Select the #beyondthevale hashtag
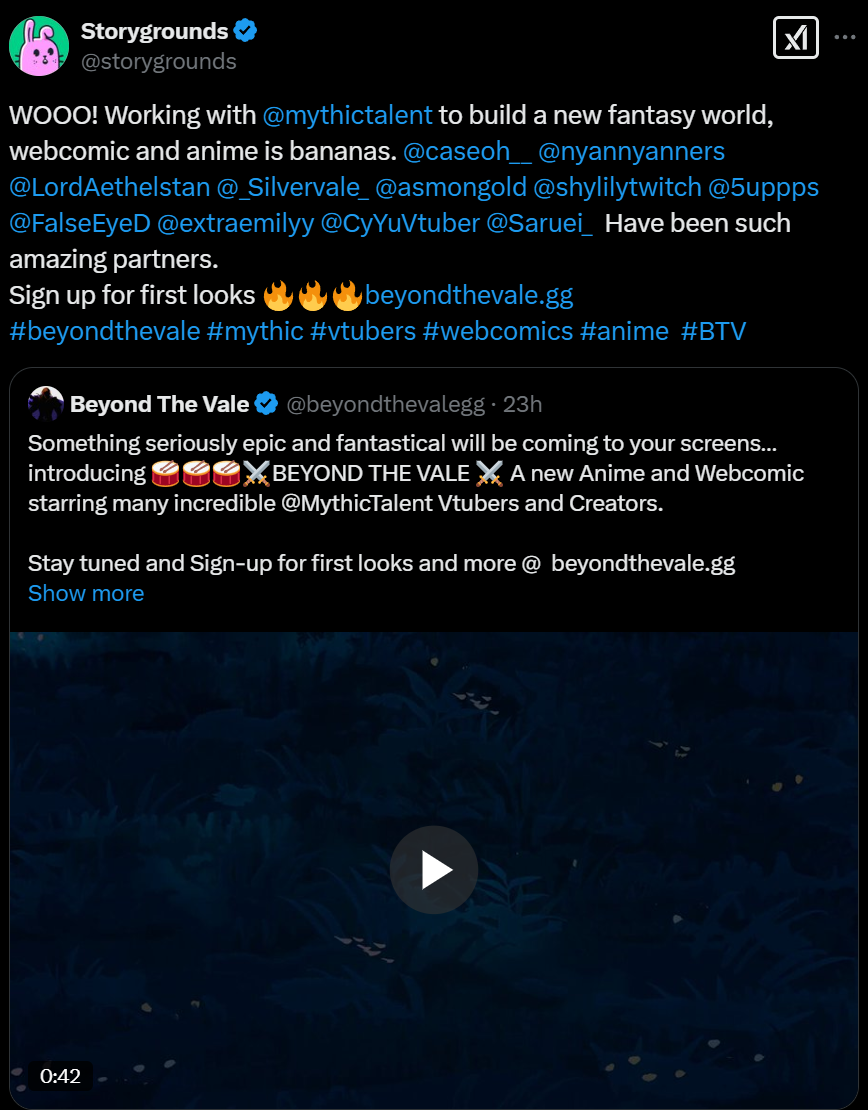 tap(105, 331)
